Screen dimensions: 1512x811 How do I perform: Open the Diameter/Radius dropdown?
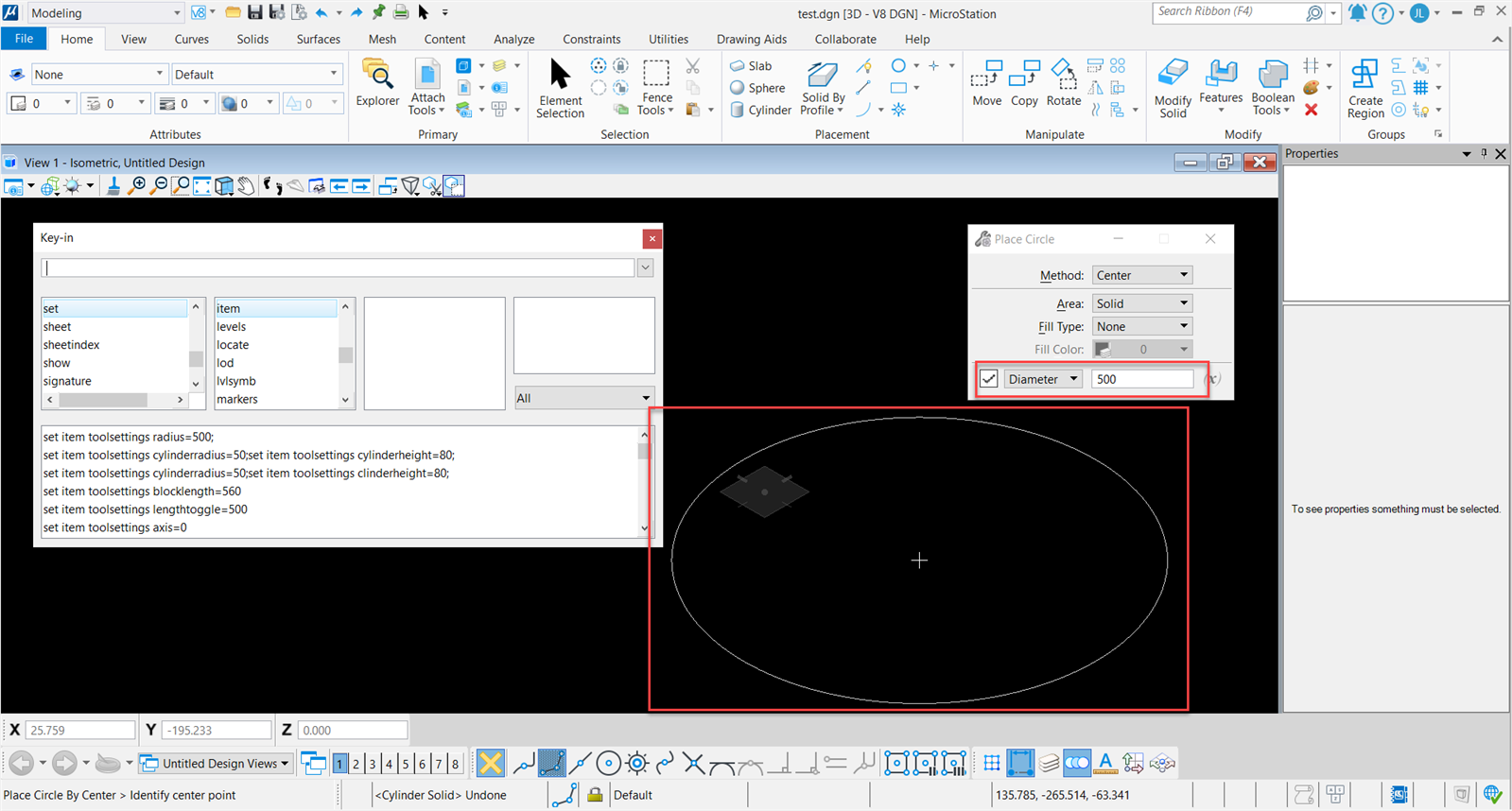click(x=1043, y=379)
